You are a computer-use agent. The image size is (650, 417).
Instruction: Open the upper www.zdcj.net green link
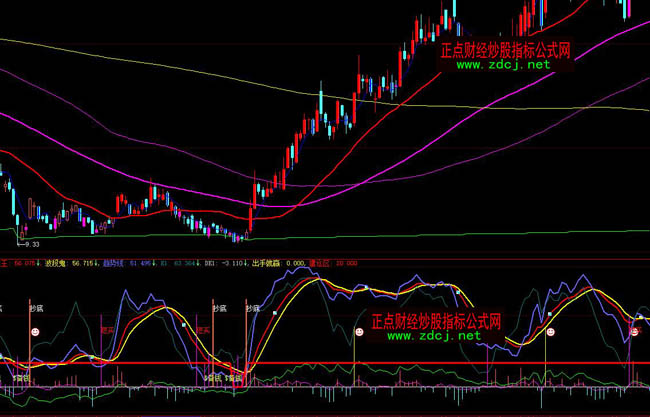coord(504,65)
